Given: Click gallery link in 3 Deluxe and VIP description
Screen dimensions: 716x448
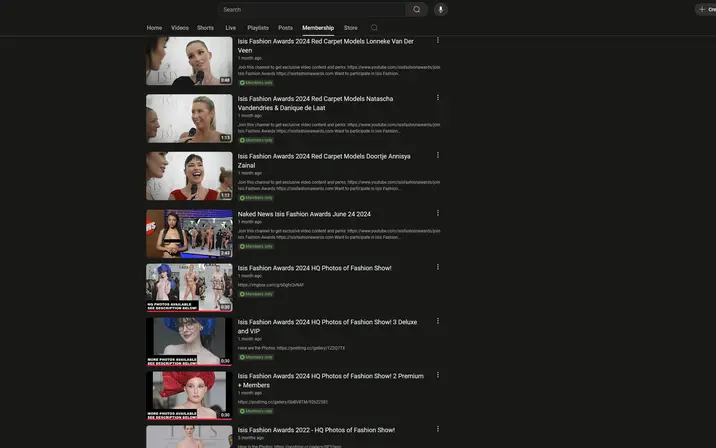Looking at the screenshot, I should (x=311, y=348).
